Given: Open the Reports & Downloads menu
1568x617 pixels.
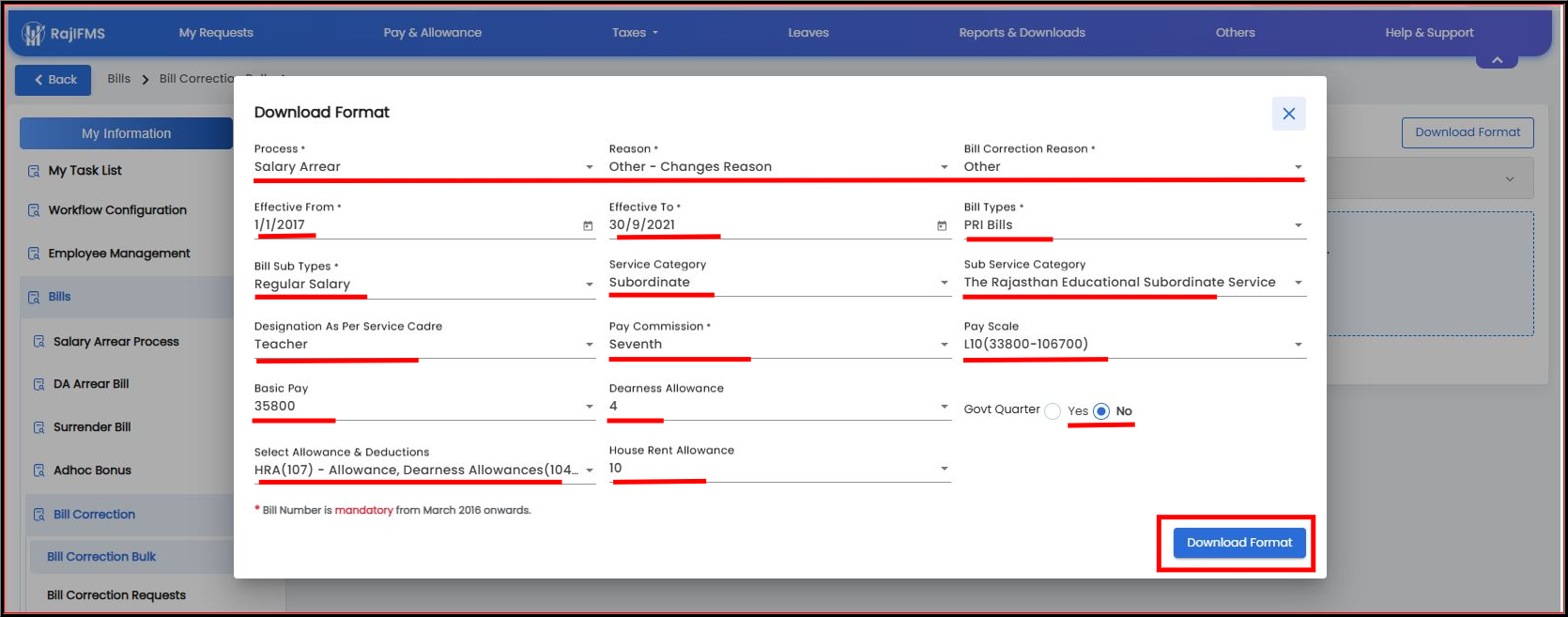Looking at the screenshot, I should coord(1022,33).
